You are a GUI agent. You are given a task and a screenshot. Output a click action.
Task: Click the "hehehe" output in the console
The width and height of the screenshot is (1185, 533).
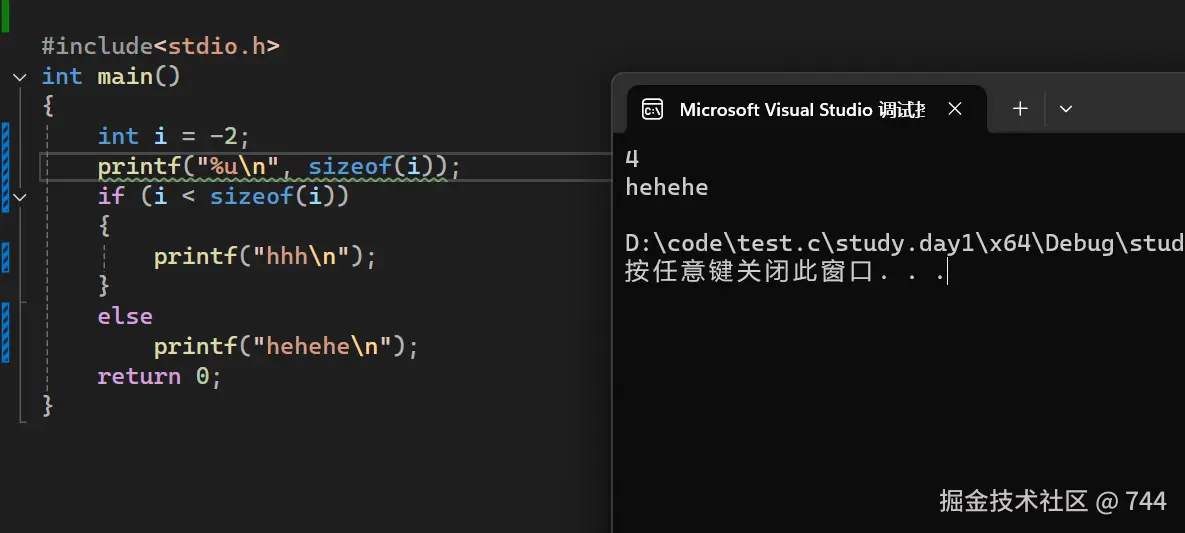(x=666, y=187)
